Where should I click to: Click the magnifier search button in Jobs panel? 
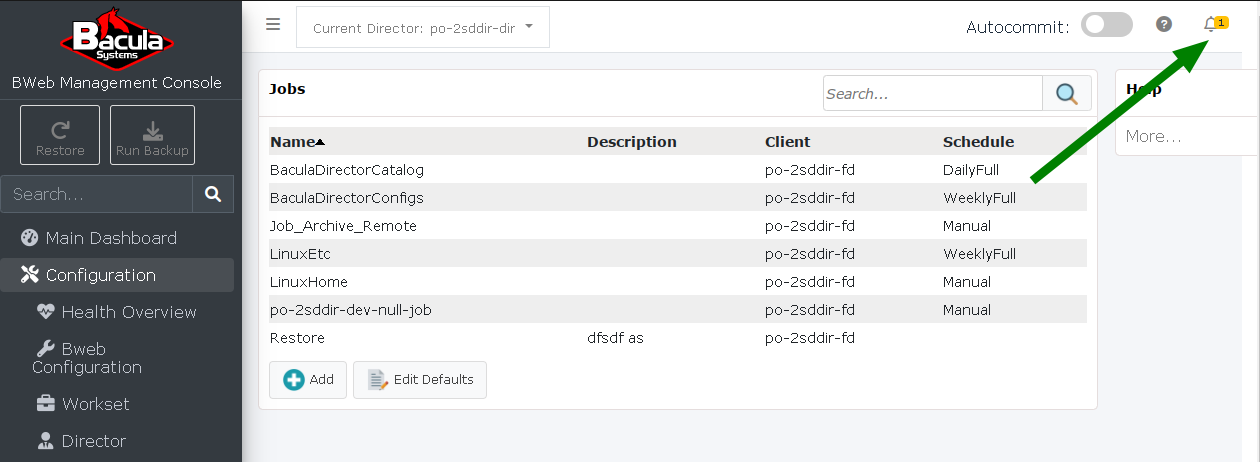1067,94
